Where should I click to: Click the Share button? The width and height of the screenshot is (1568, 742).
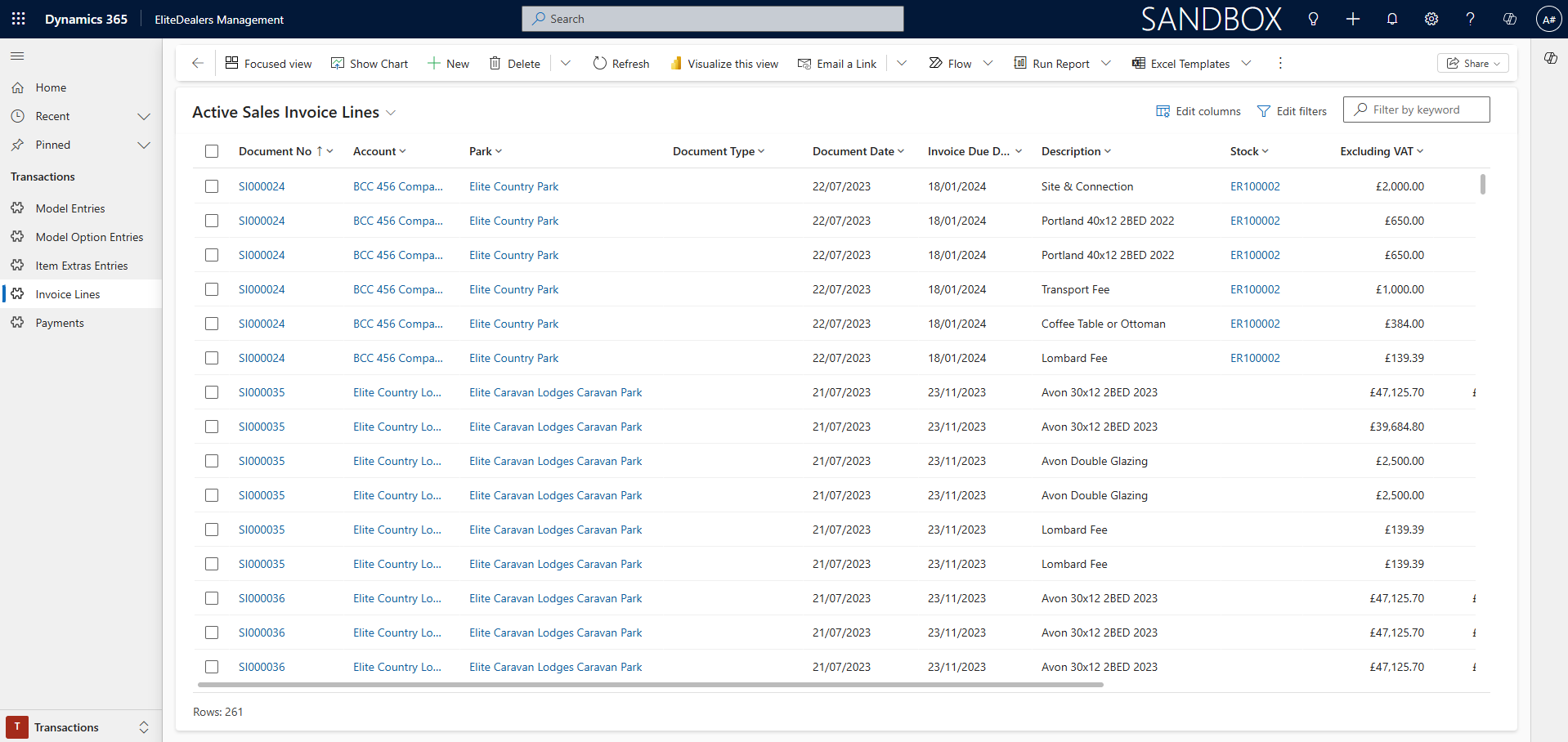click(x=1472, y=63)
